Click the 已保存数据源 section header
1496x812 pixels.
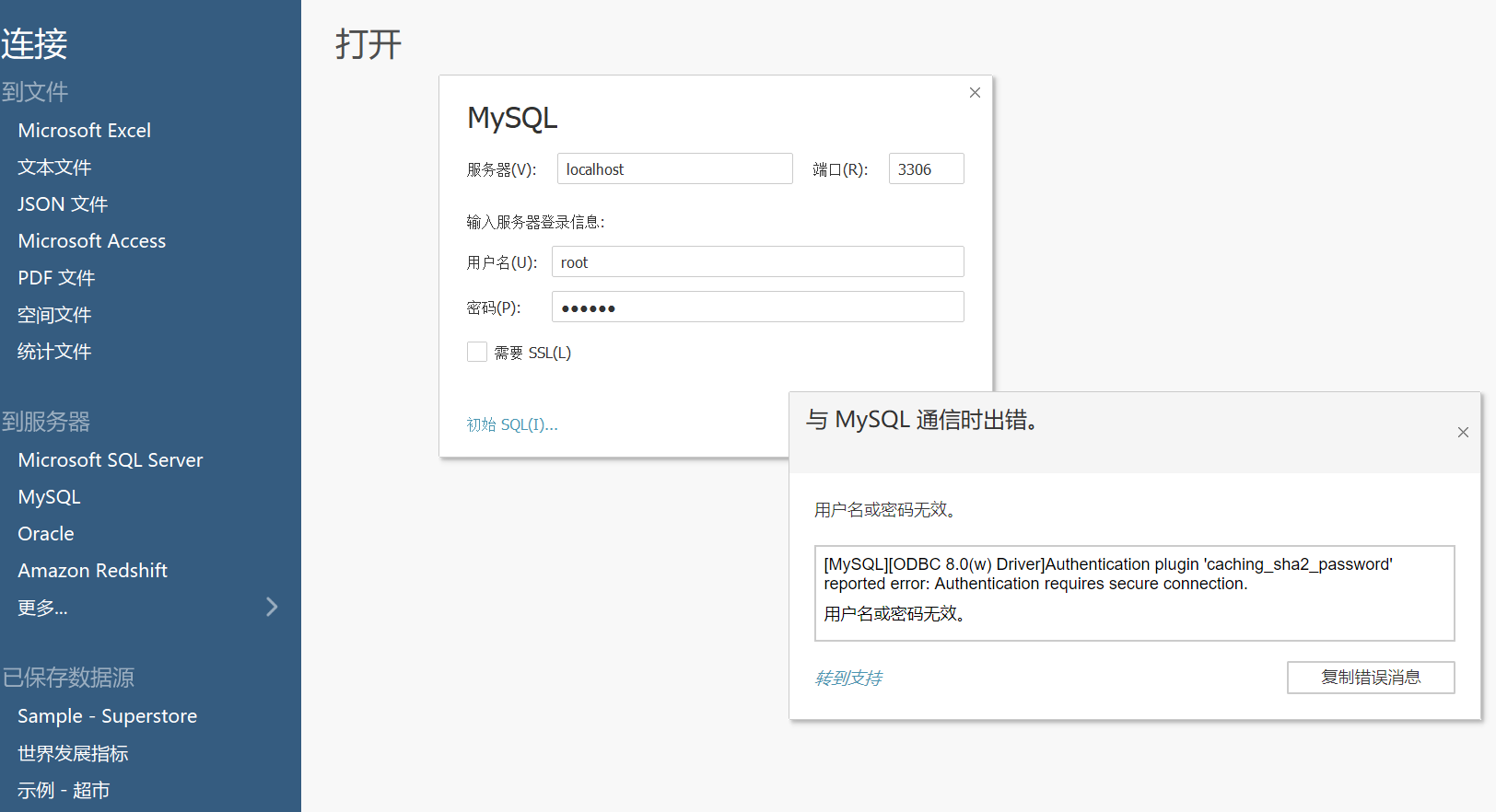tap(68, 678)
